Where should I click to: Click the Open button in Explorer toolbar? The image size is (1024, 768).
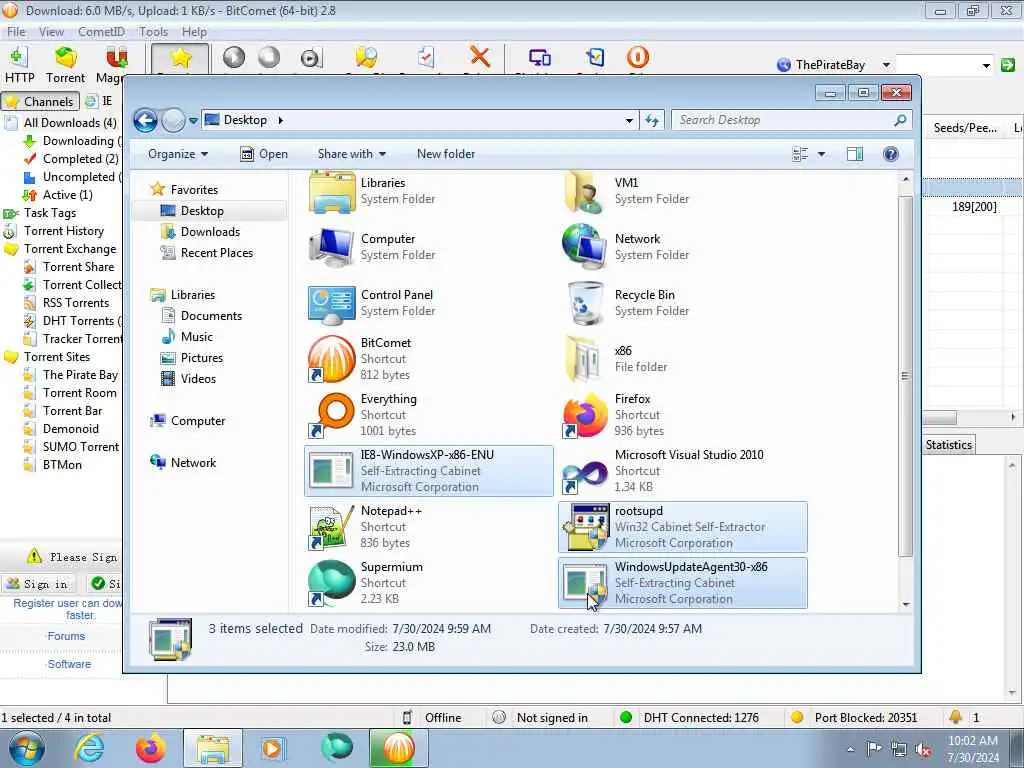pyautogui.click(x=264, y=154)
